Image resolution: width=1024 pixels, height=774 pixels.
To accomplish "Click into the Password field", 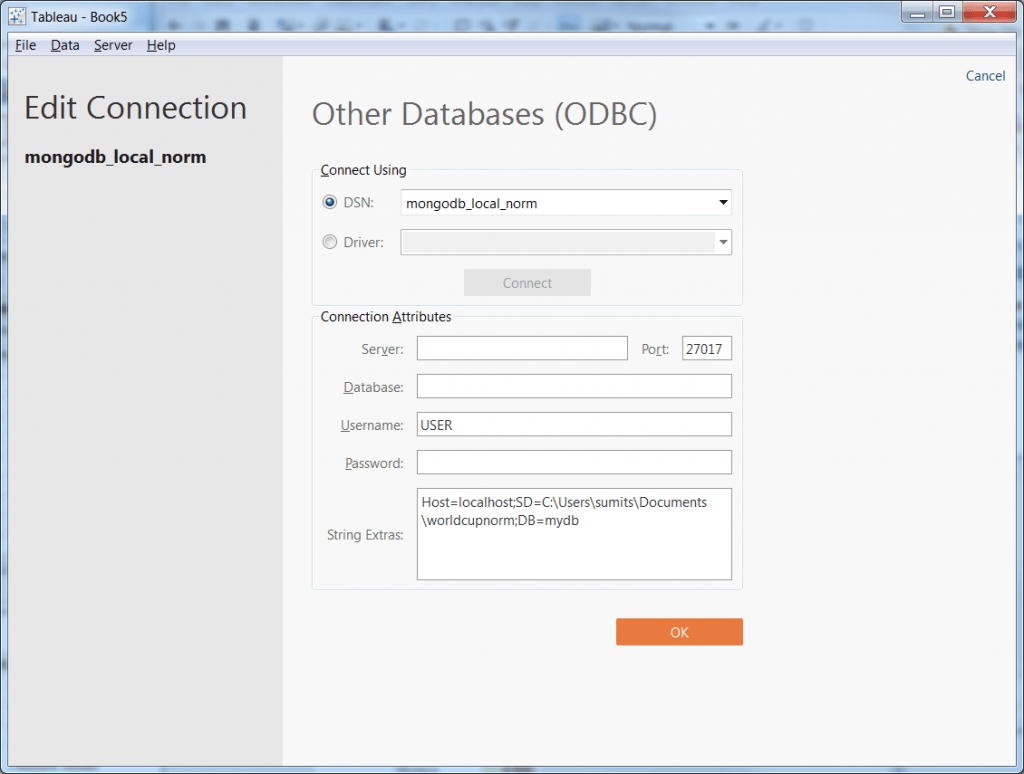I will click(x=574, y=463).
